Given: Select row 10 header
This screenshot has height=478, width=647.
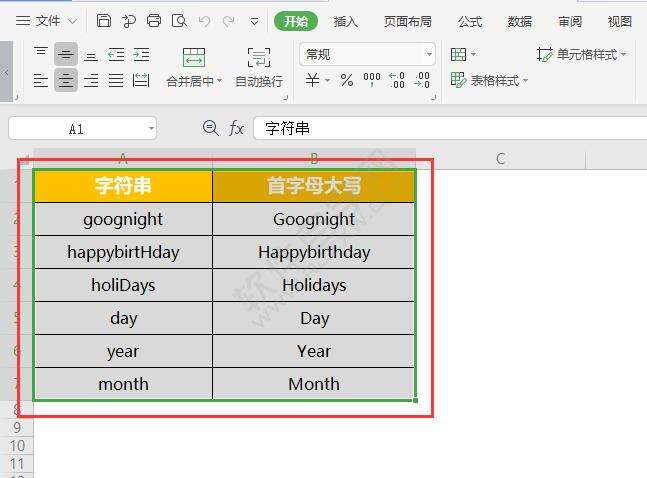Looking at the screenshot, I should [17, 445].
